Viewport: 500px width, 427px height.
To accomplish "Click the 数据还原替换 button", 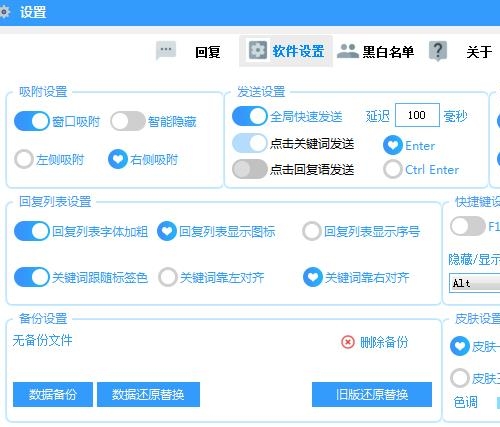I will pyautogui.click(x=148, y=394).
